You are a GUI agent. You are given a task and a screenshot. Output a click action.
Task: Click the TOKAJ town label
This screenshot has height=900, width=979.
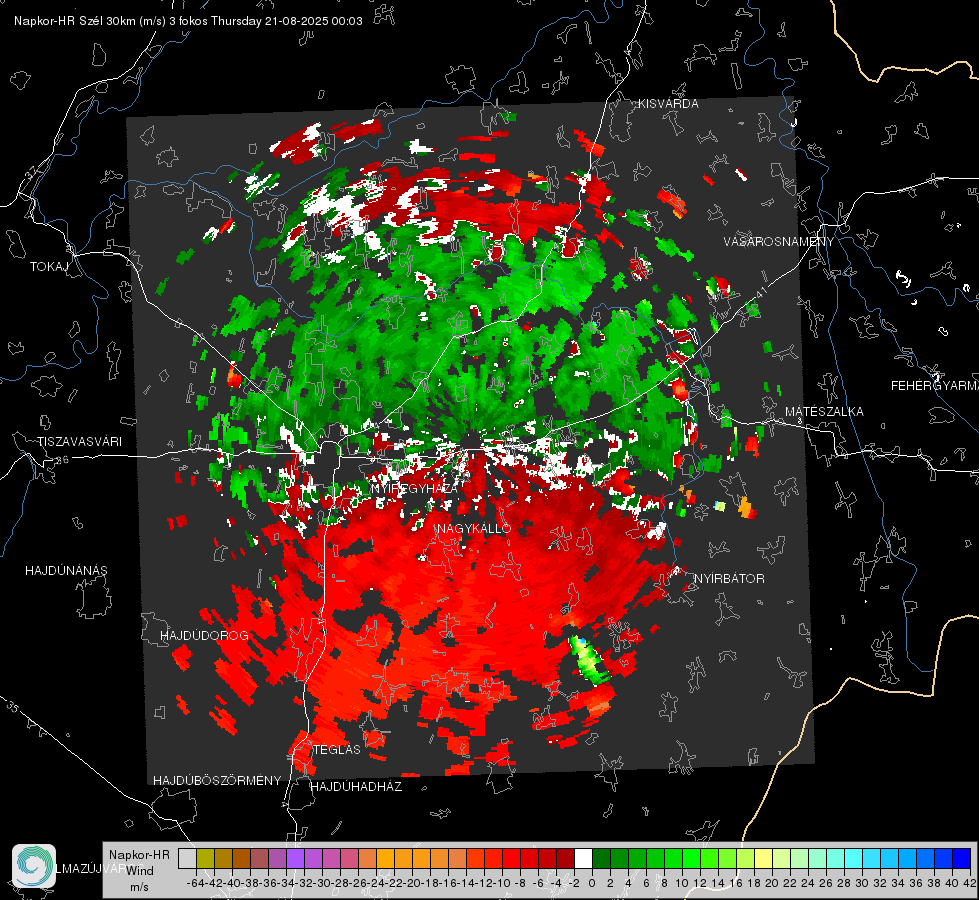[x=49, y=267]
